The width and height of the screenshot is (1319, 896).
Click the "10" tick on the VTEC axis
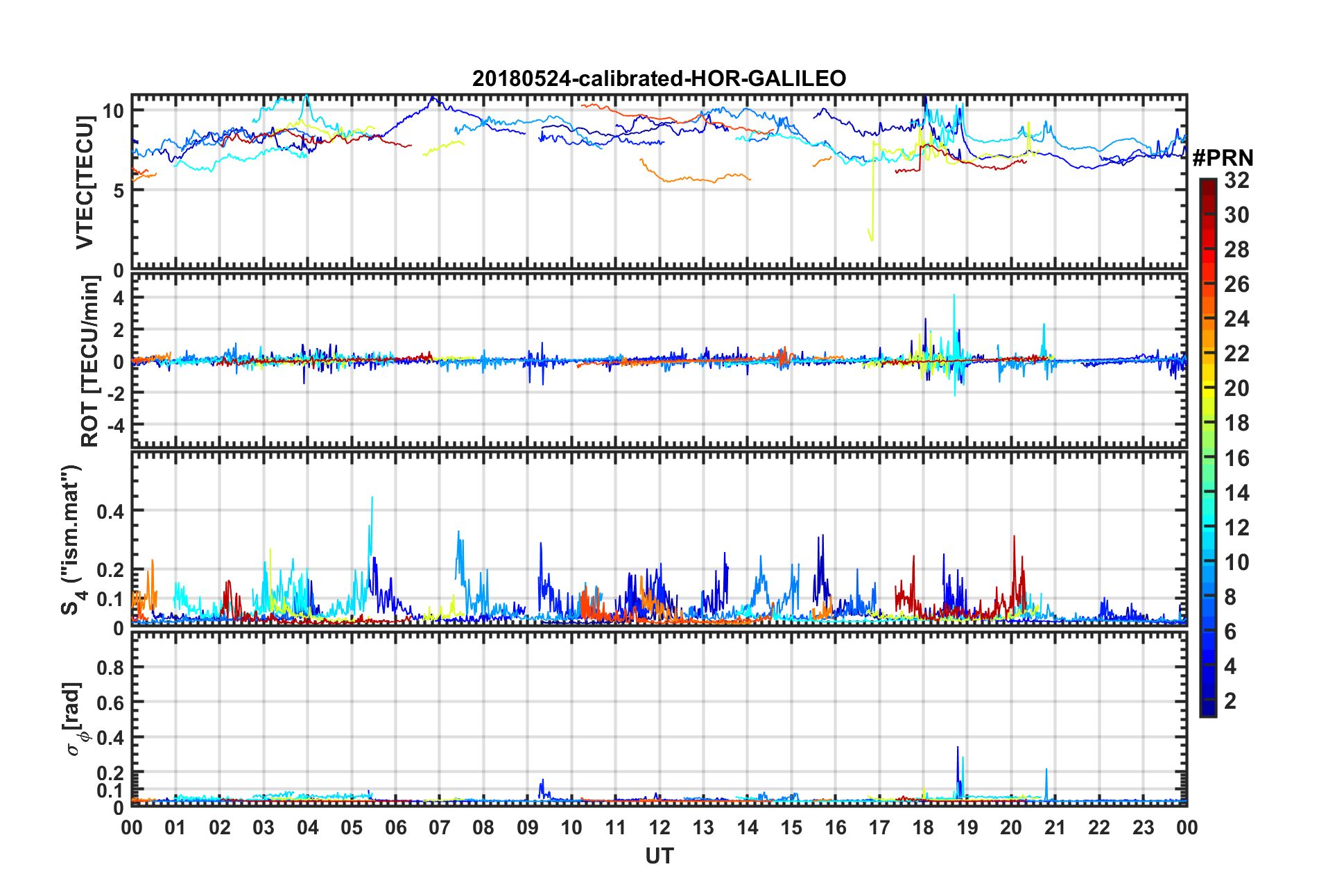click(113, 111)
